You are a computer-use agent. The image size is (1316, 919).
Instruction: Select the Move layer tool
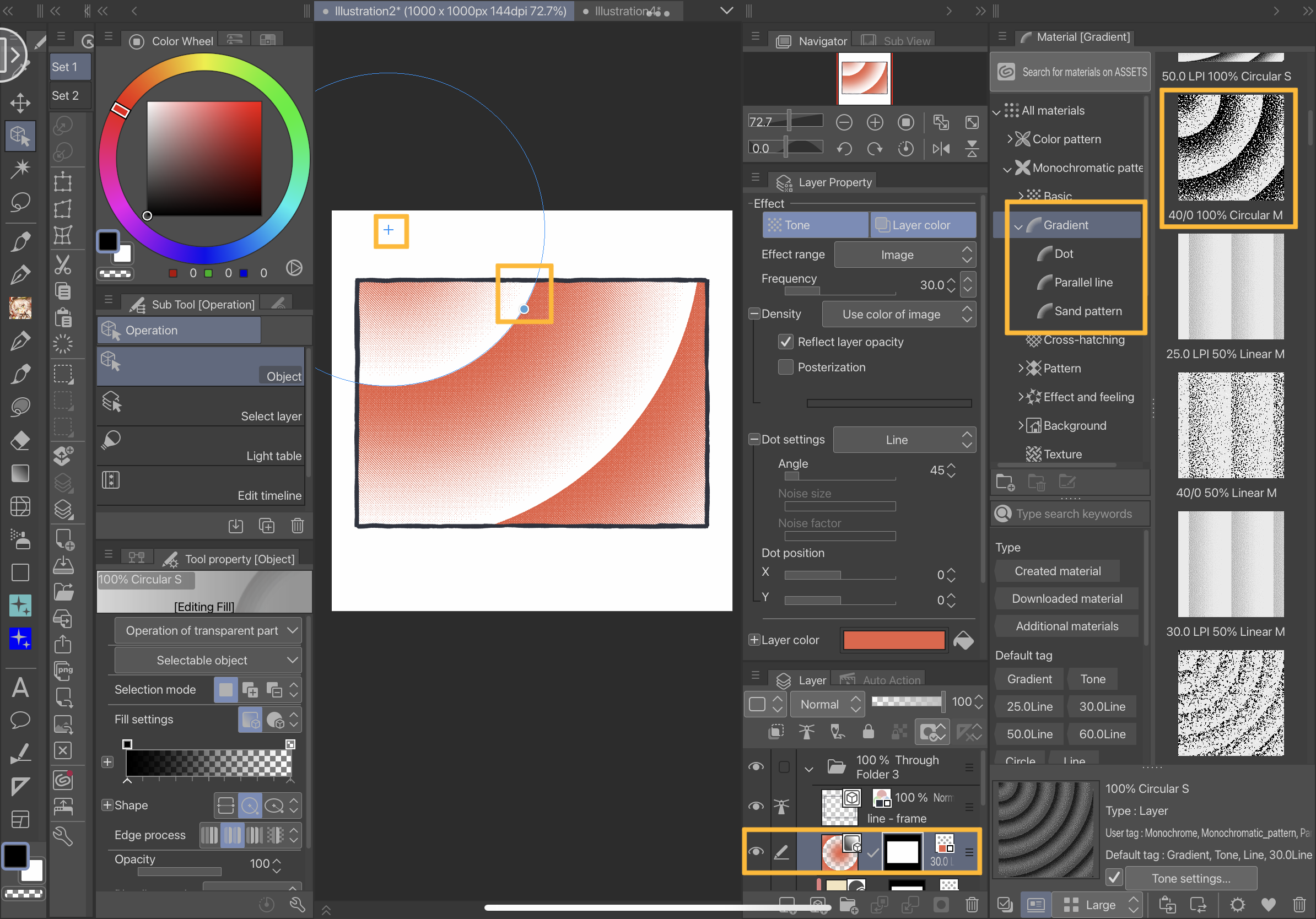[20, 103]
